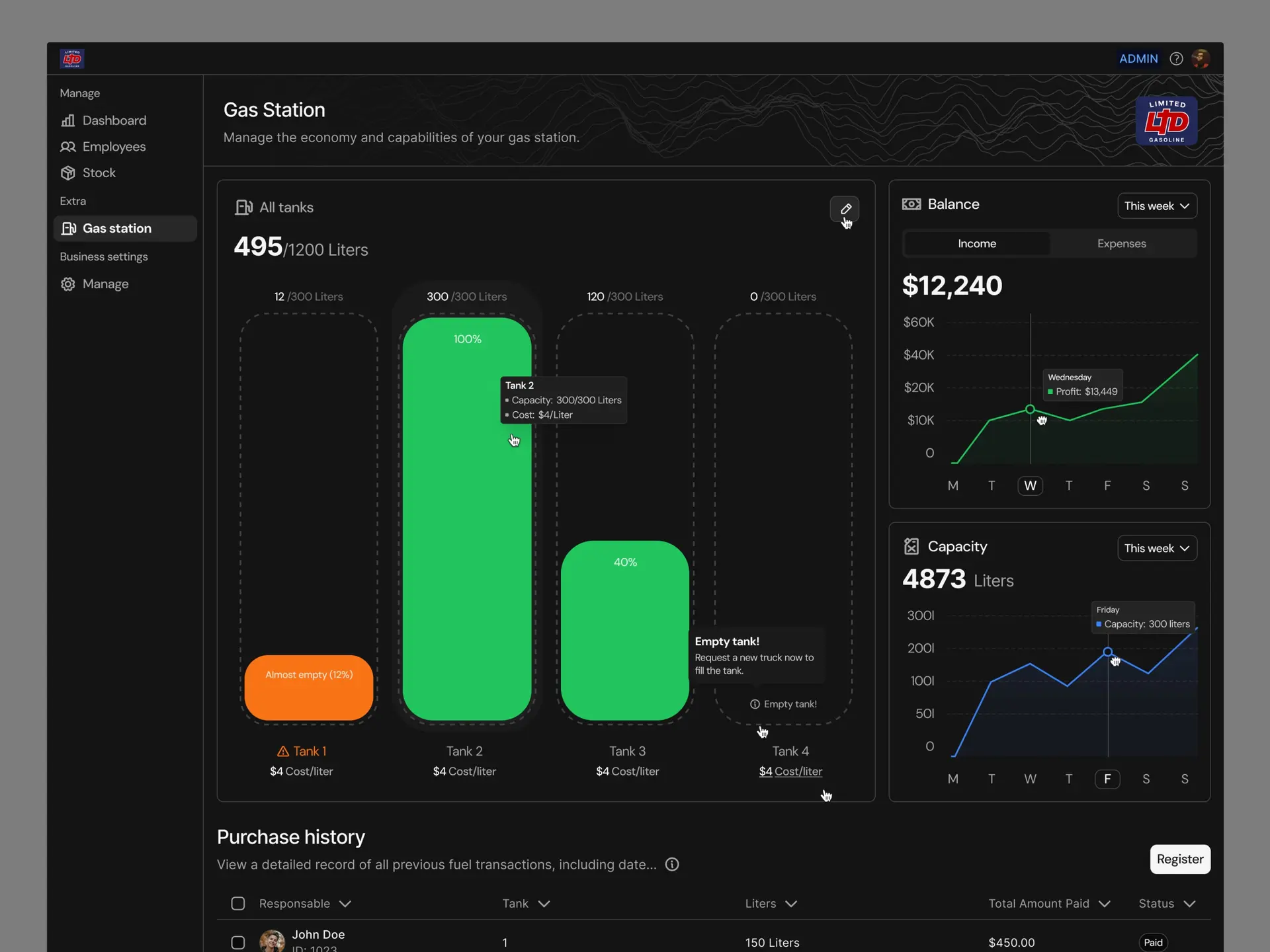Sort by Responsable column chevron

(345, 904)
